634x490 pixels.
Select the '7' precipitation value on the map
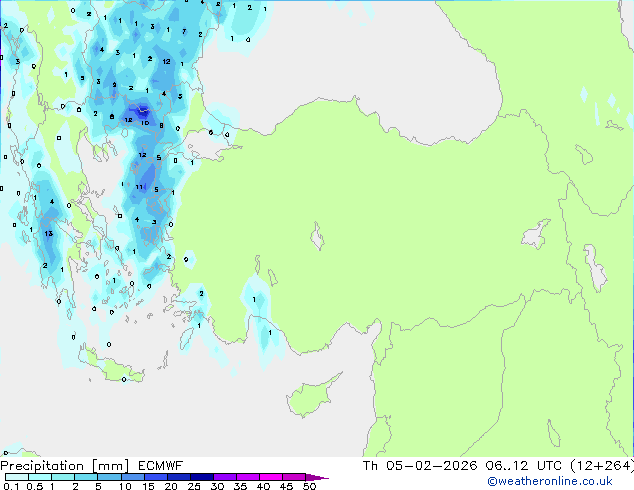pos(184,31)
